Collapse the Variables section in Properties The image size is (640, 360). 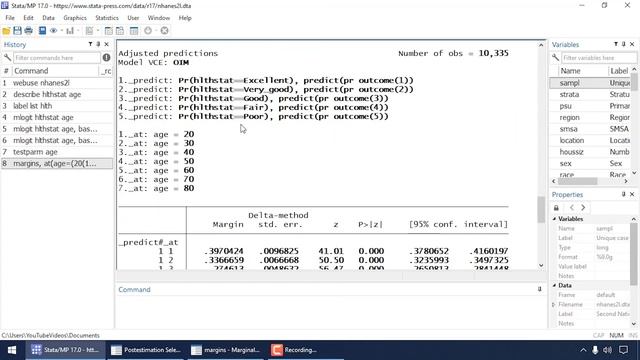[554, 219]
